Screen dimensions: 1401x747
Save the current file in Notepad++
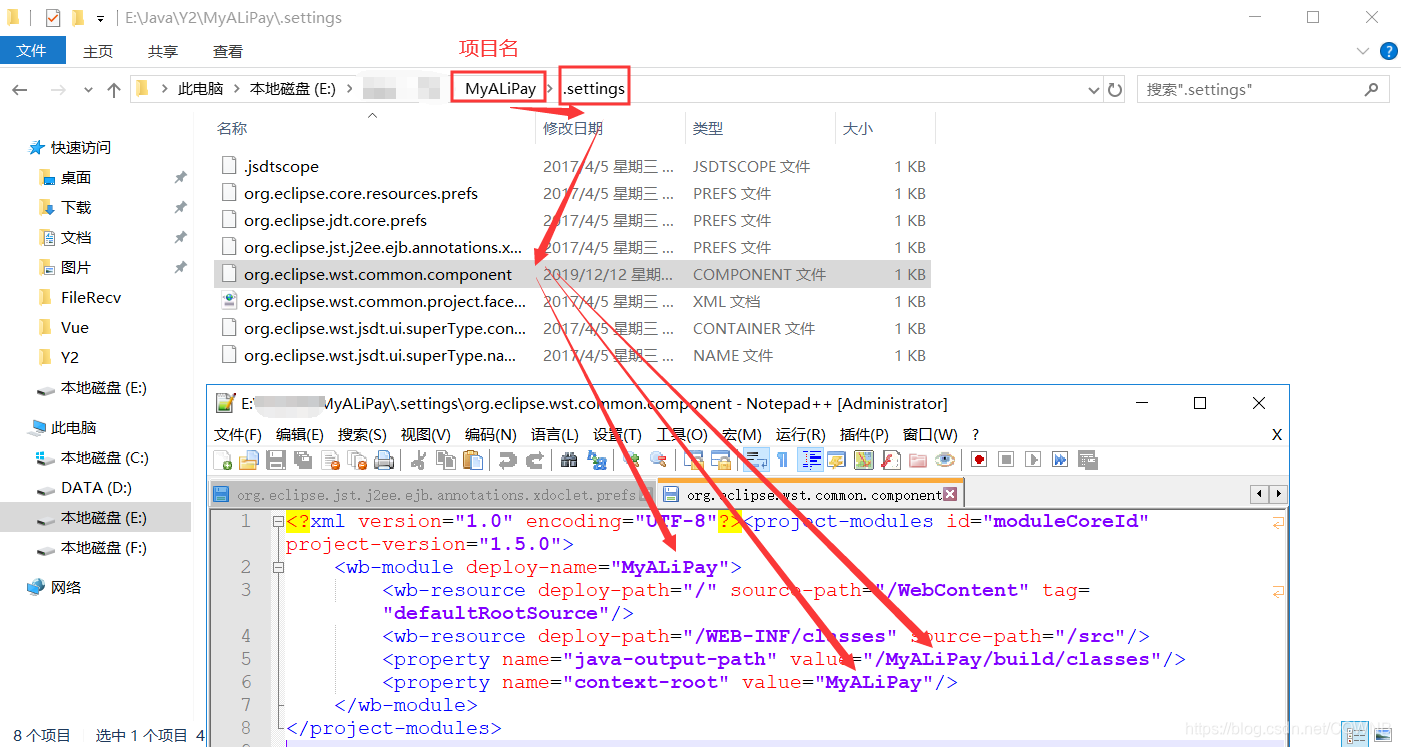[x=276, y=460]
